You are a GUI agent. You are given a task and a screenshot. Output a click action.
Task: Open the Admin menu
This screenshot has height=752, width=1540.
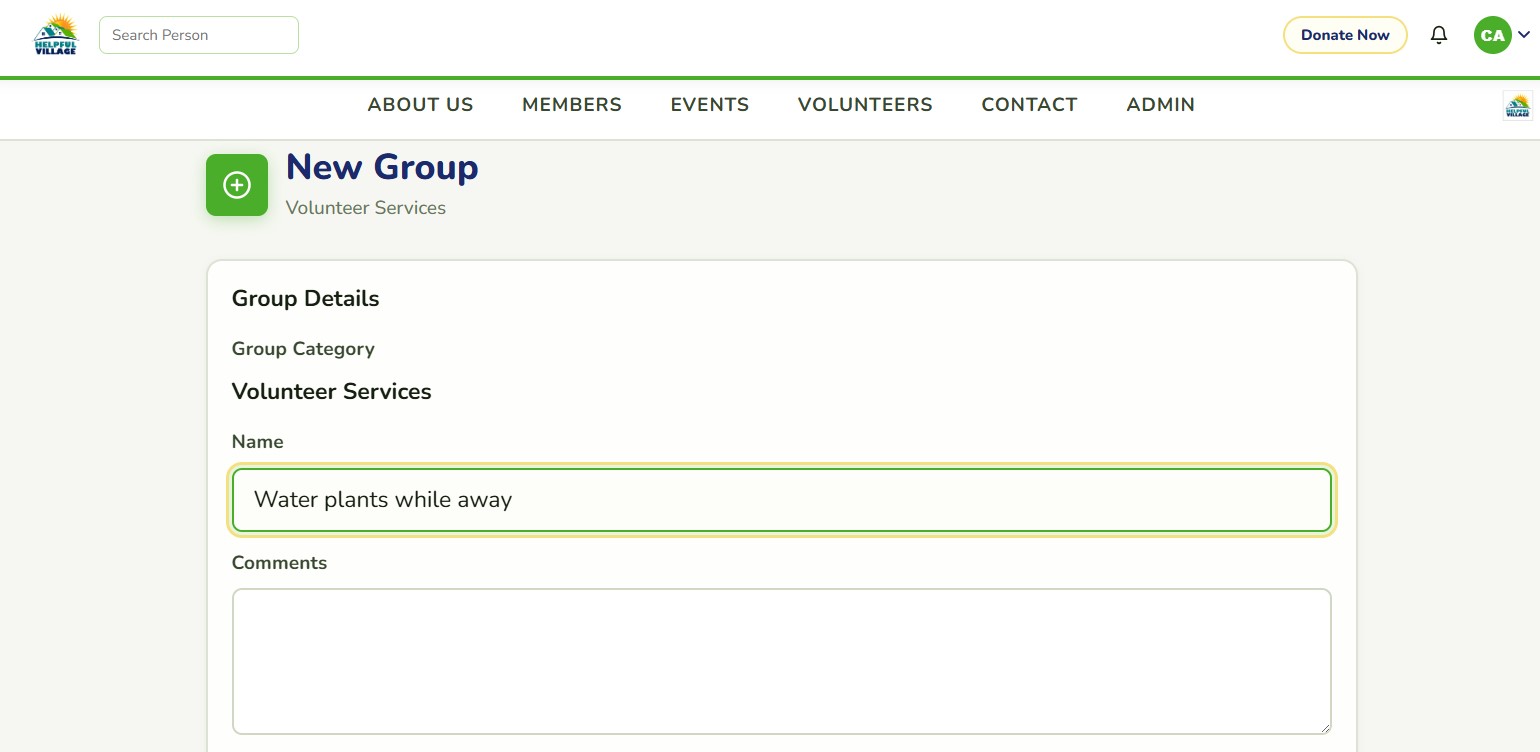pyautogui.click(x=1160, y=105)
